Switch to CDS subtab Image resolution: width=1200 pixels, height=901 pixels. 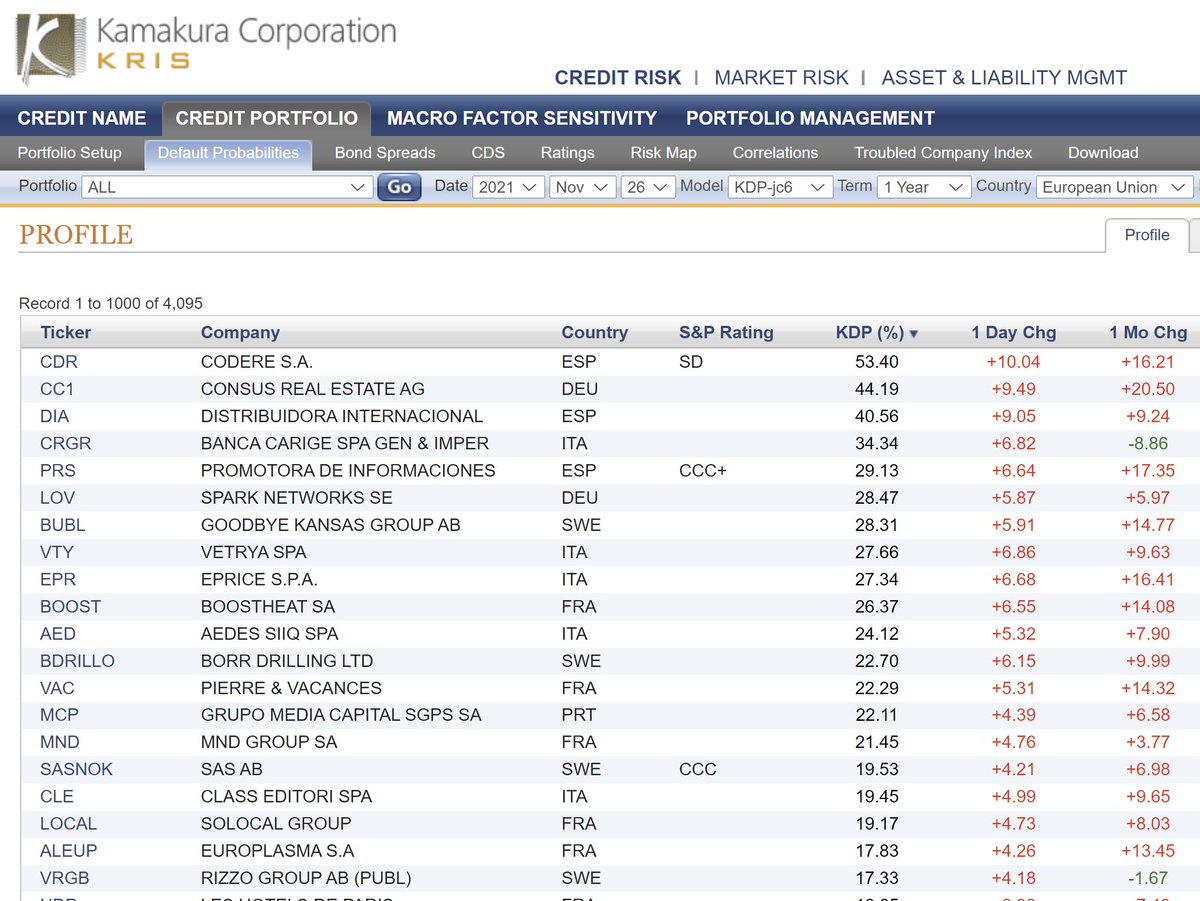tap(488, 153)
